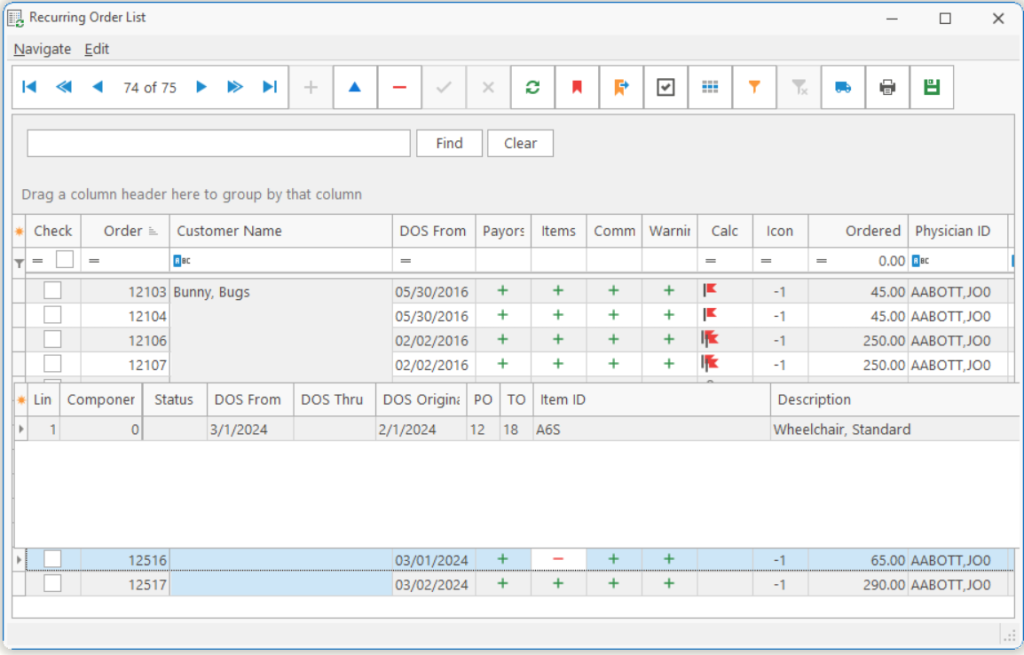Click the orange filter funnel icon
This screenshot has height=655, width=1024.
pyautogui.click(x=754, y=87)
